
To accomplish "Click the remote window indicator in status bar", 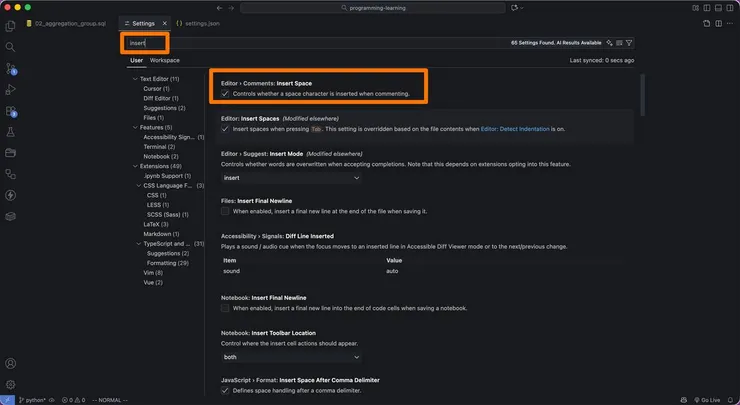I will (x=7, y=400).
